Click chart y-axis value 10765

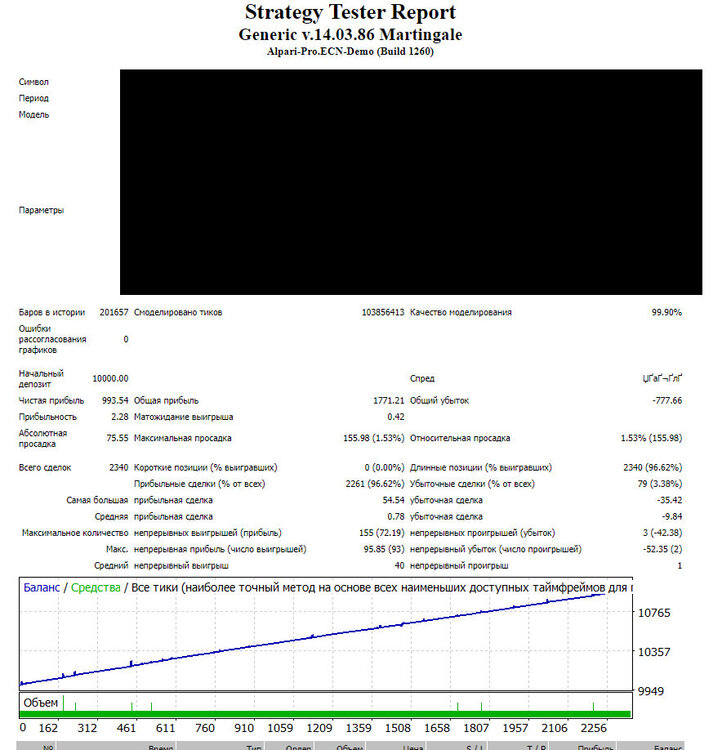click(x=654, y=613)
